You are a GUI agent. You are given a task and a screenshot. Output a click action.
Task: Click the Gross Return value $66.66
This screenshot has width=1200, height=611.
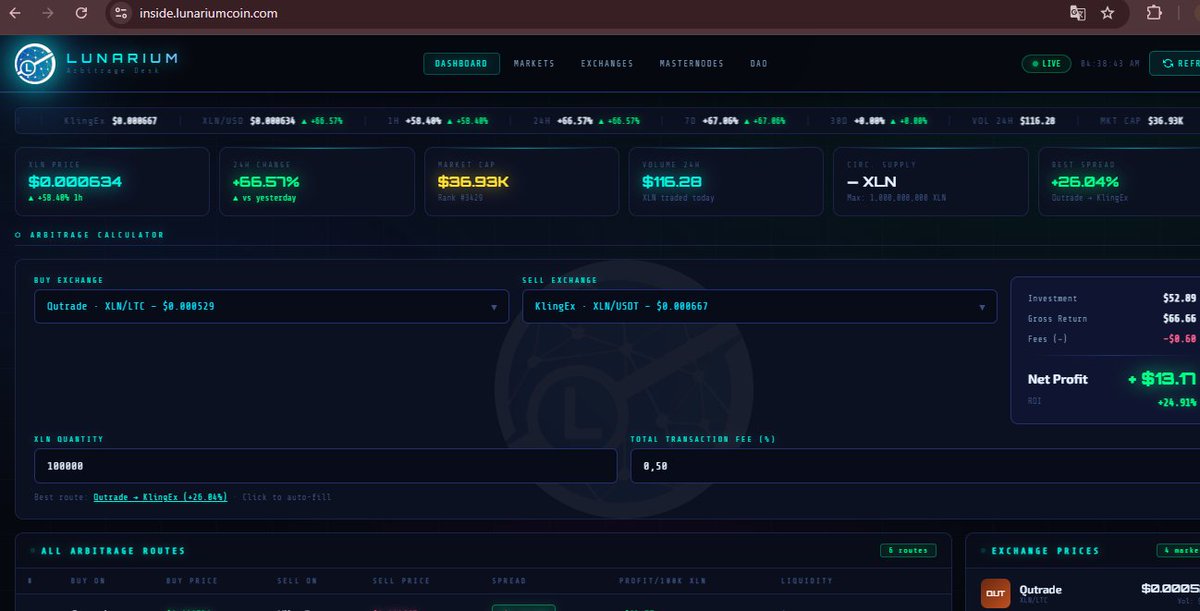pos(1180,318)
